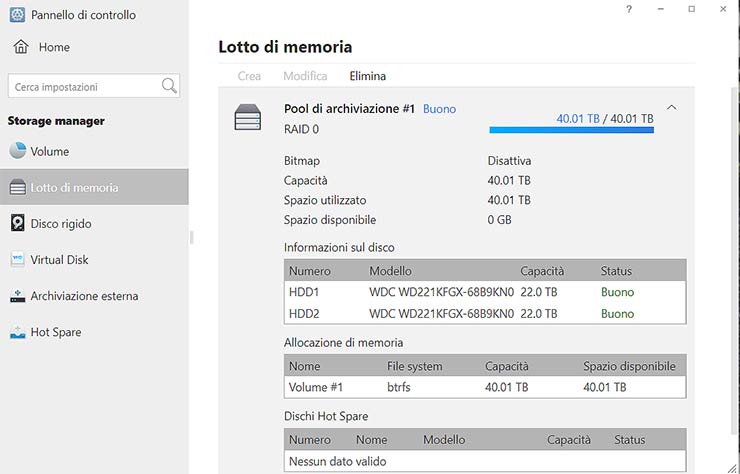Screen dimensions: 740x474
Task: Click in the Cerca impostazioni search field
Action: [84, 87]
